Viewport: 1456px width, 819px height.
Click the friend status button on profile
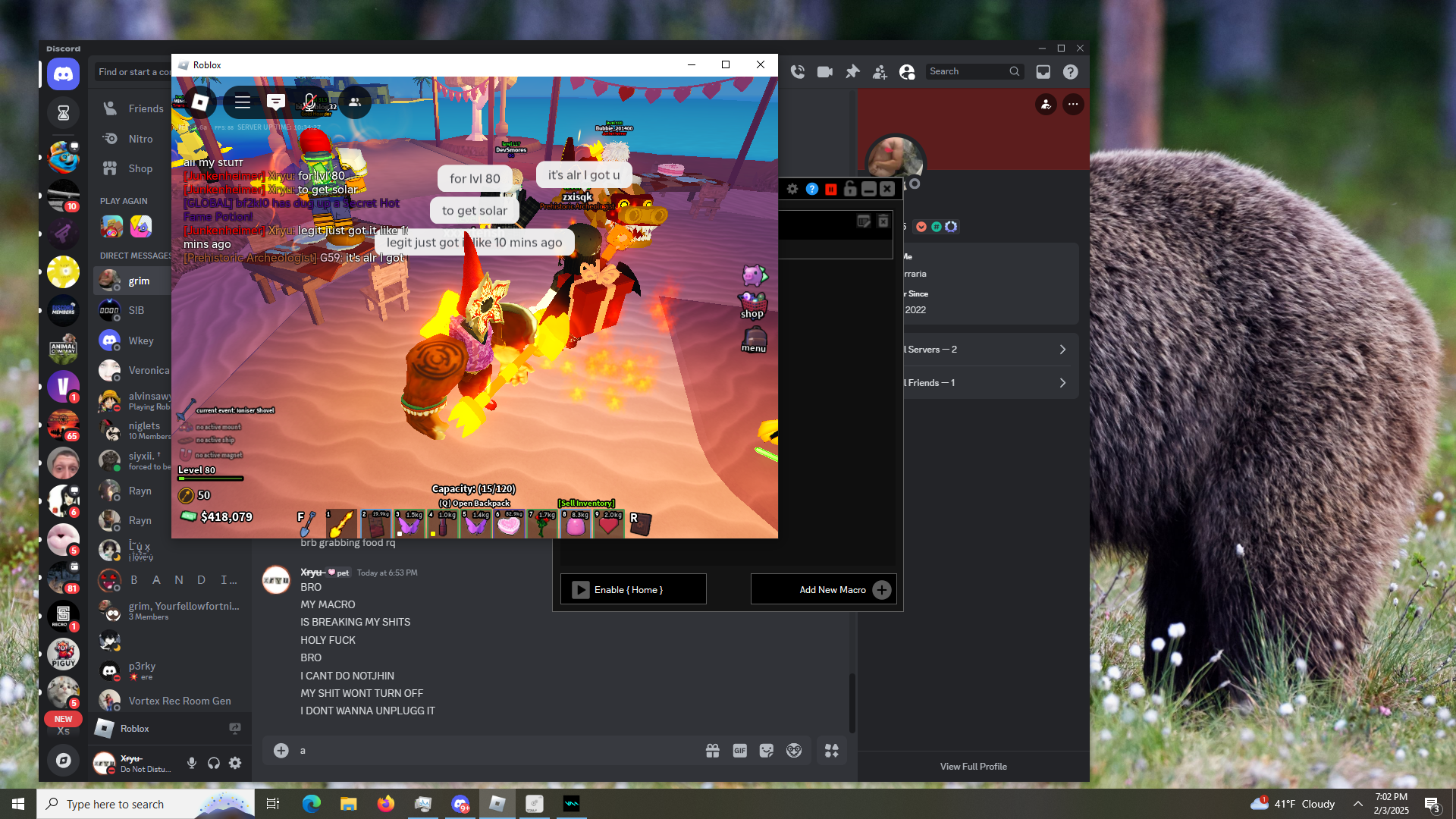(1046, 104)
